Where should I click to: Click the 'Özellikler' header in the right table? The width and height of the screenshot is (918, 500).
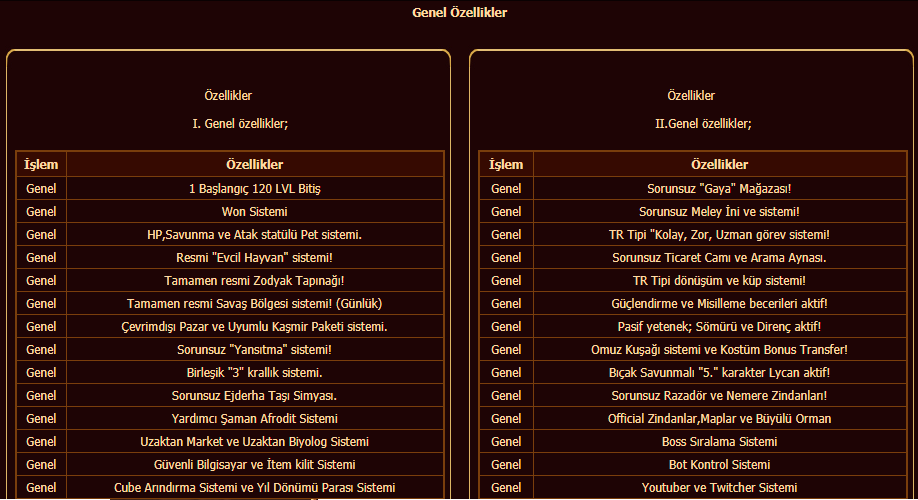coord(720,165)
